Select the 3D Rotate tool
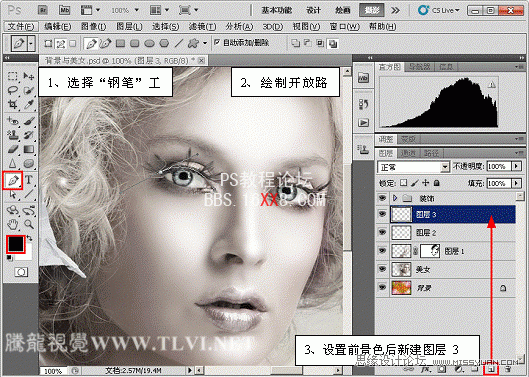529x377 pixels. tap(12, 211)
